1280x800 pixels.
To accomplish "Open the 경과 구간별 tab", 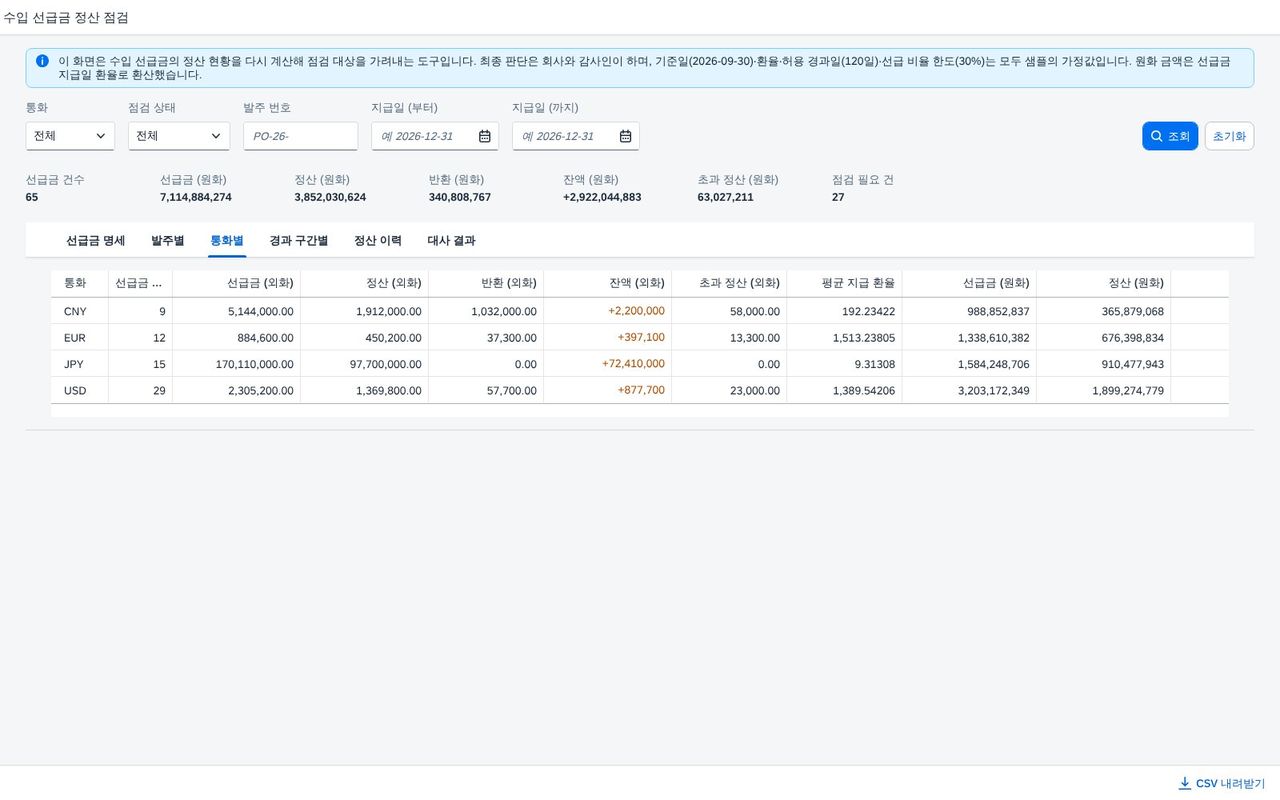I will [x=299, y=241].
